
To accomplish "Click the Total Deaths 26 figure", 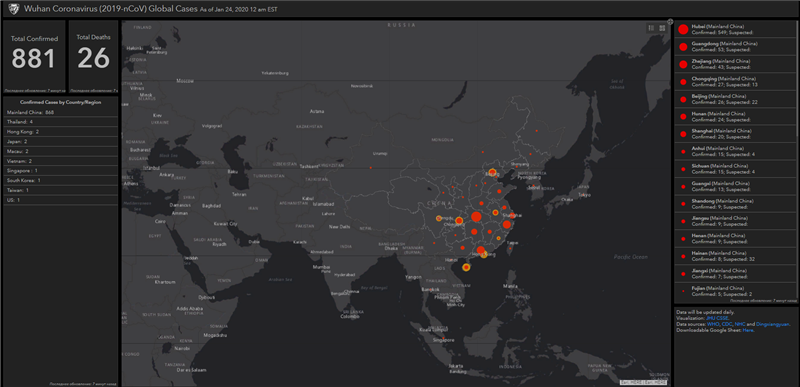I will click(93, 58).
